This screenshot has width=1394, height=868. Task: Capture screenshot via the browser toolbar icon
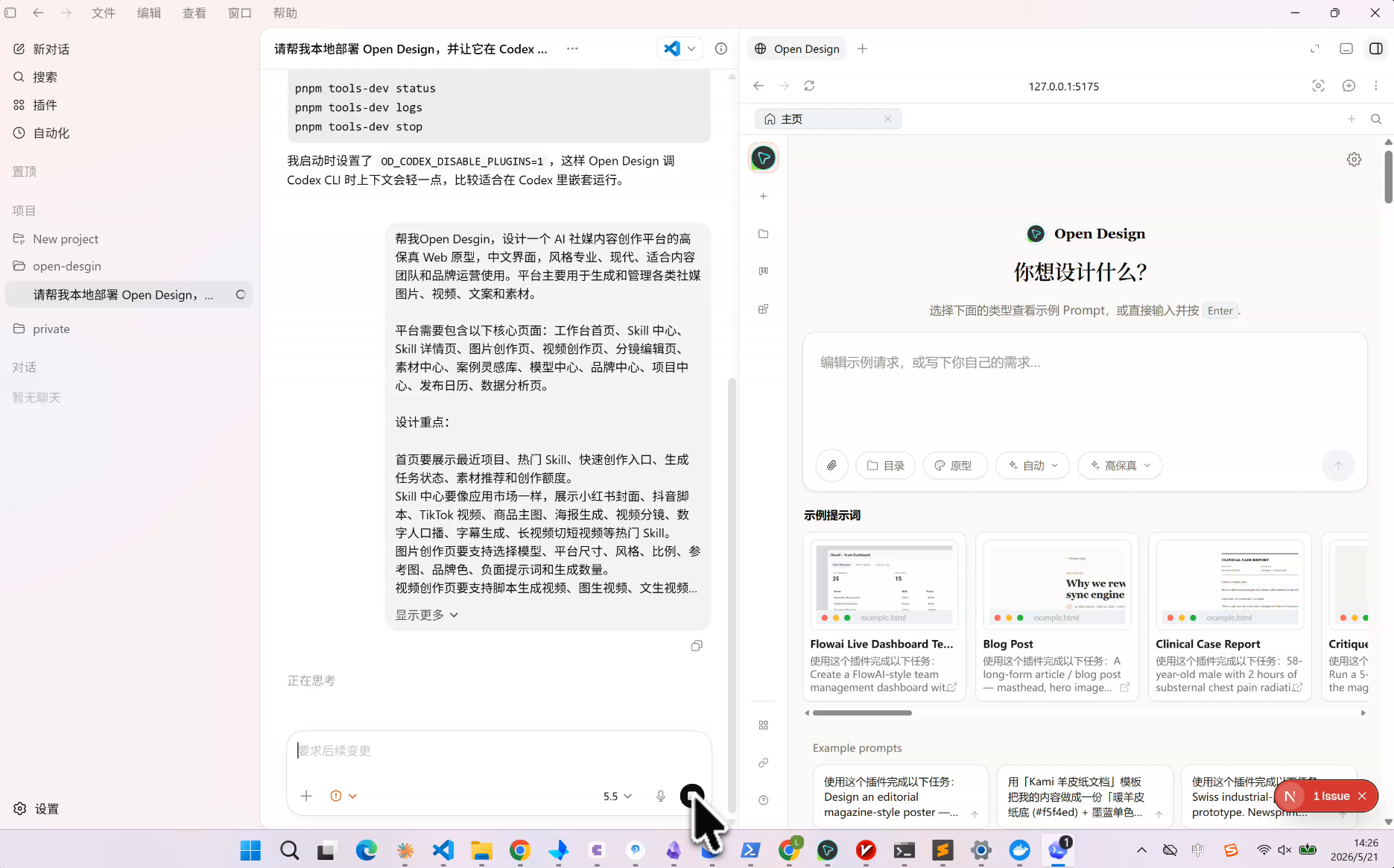[1318, 86]
